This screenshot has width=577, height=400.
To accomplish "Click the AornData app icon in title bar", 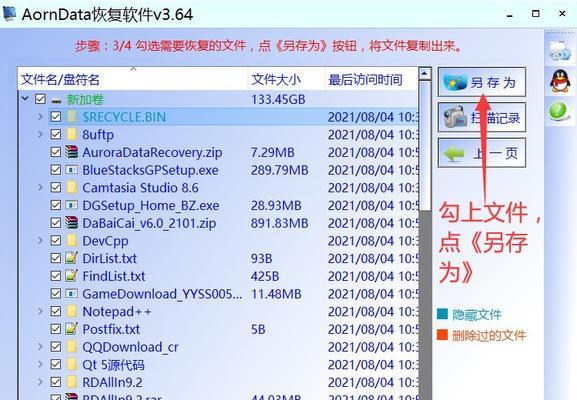I will 10,14.
